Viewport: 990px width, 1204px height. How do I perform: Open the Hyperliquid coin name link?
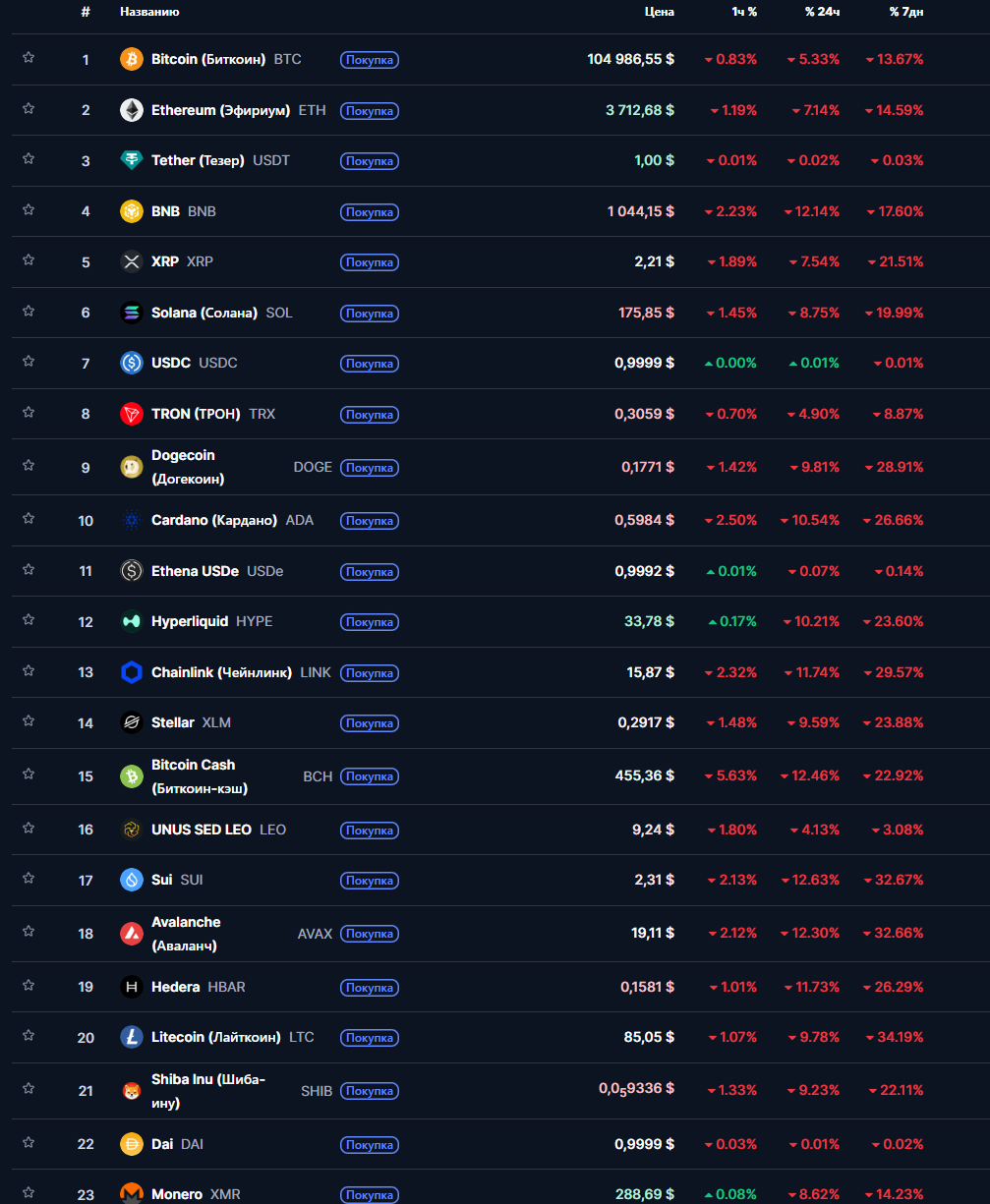pyautogui.click(x=190, y=621)
